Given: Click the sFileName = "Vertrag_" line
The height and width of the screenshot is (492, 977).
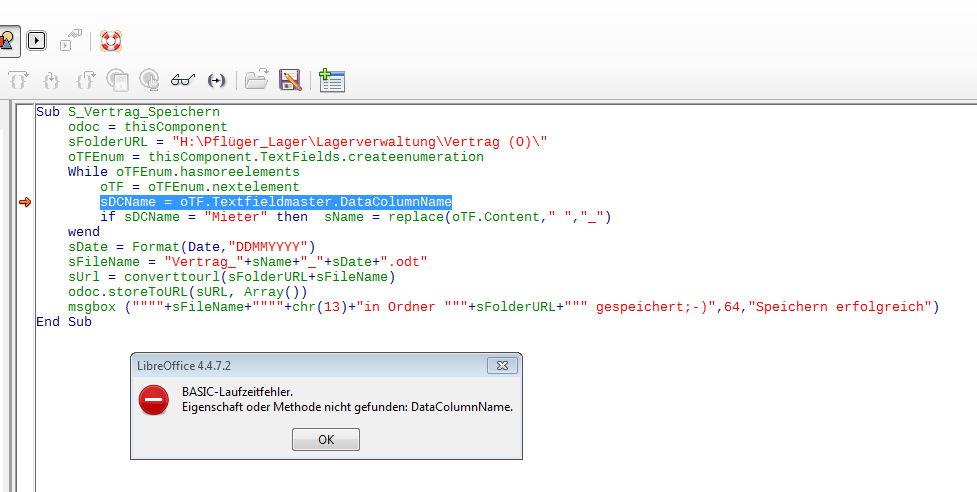Looking at the screenshot, I should [x=248, y=262].
